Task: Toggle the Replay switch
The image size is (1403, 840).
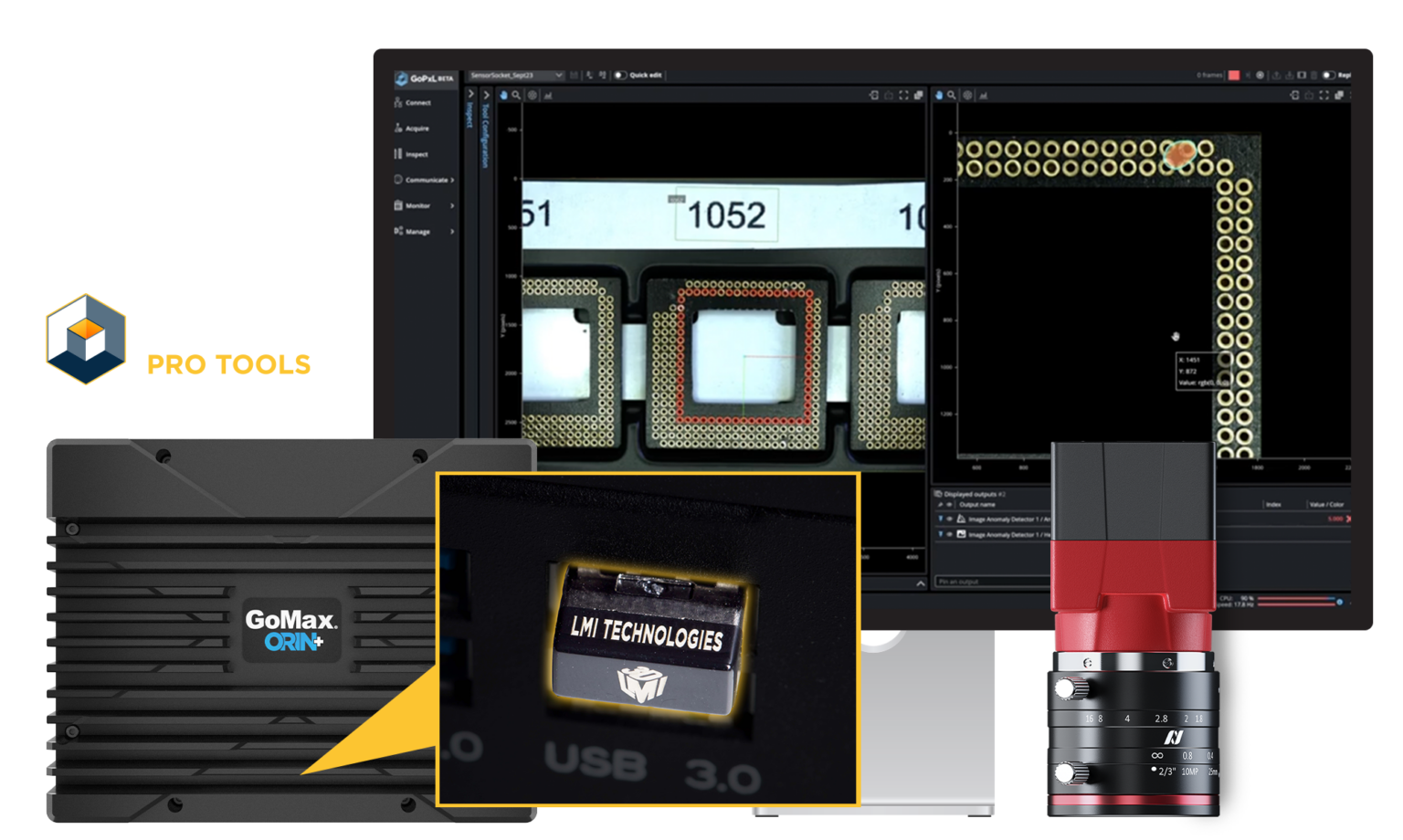Action: [x=1329, y=75]
